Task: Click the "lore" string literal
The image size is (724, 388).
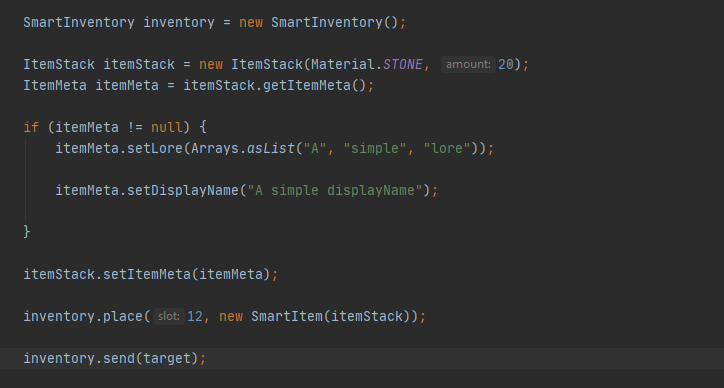Action: (447, 149)
